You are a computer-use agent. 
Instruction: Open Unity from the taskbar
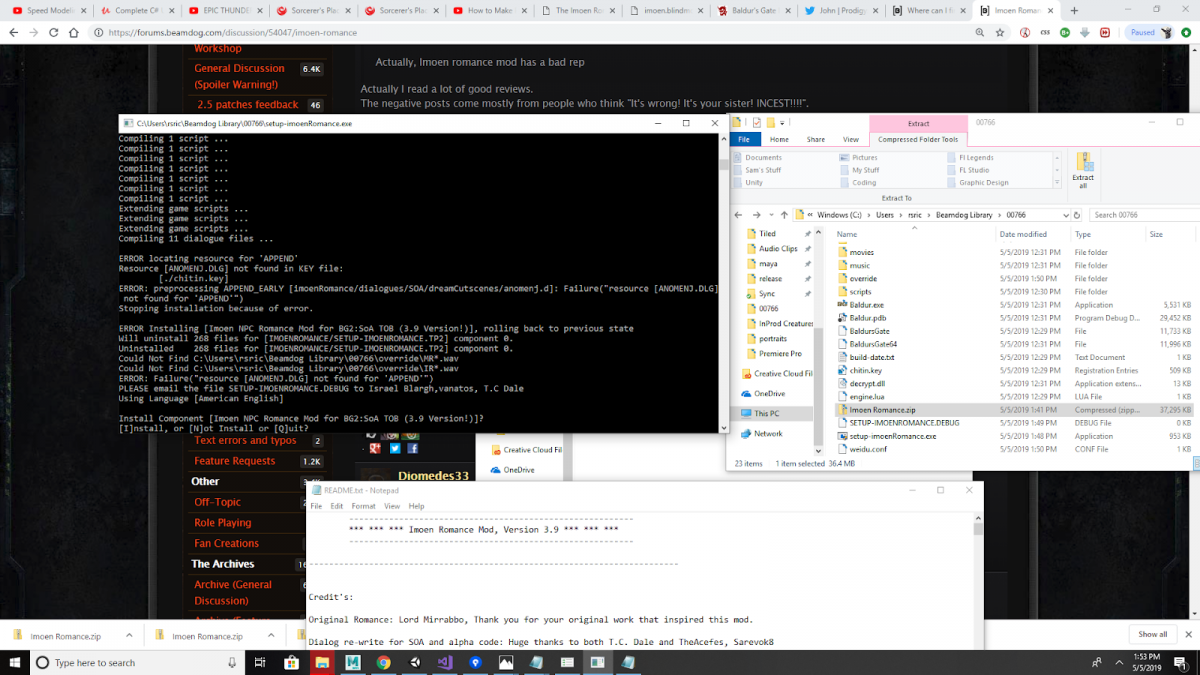pyautogui.click(x=414, y=662)
